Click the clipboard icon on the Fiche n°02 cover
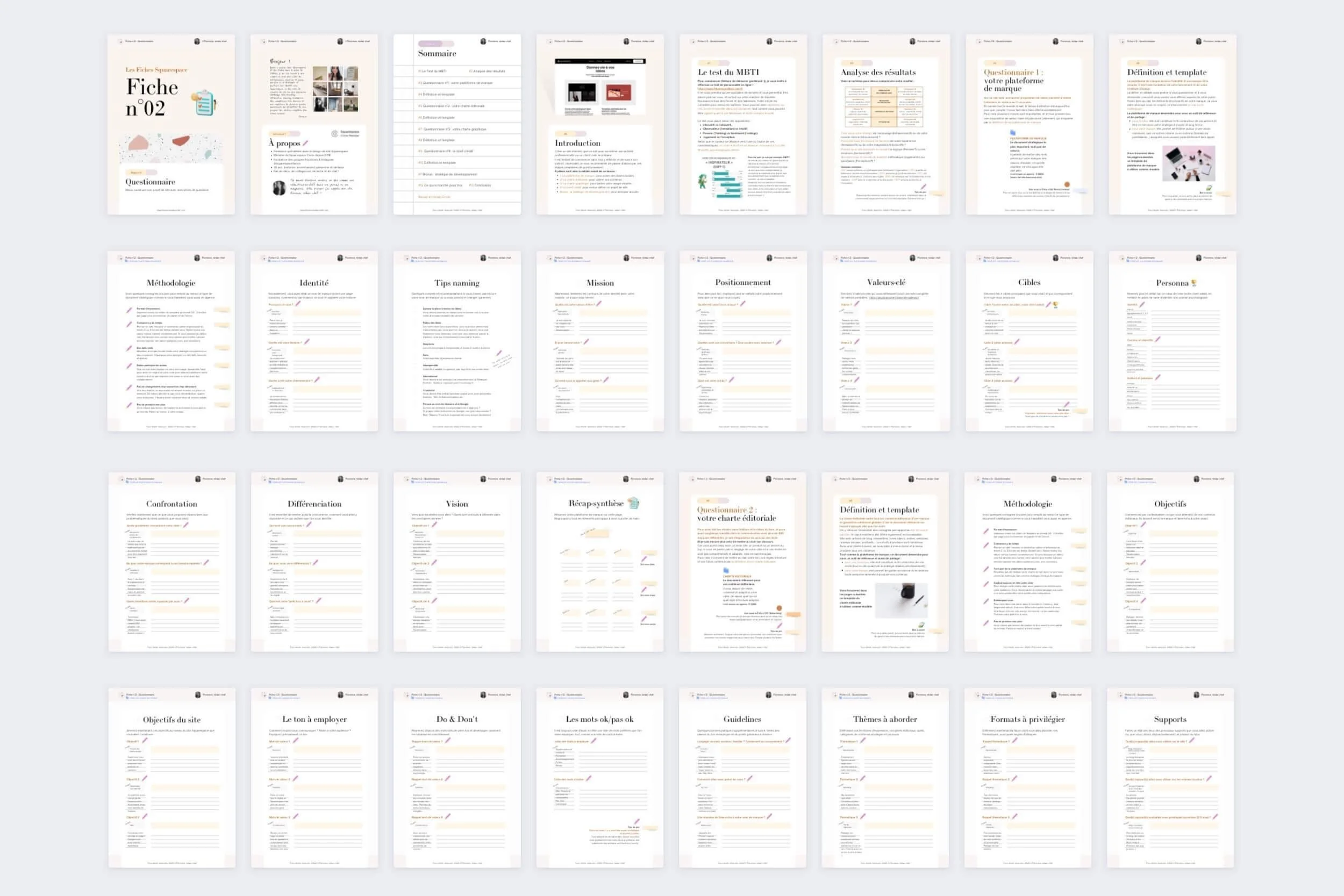This screenshot has height=896, width=1344. coord(205,103)
